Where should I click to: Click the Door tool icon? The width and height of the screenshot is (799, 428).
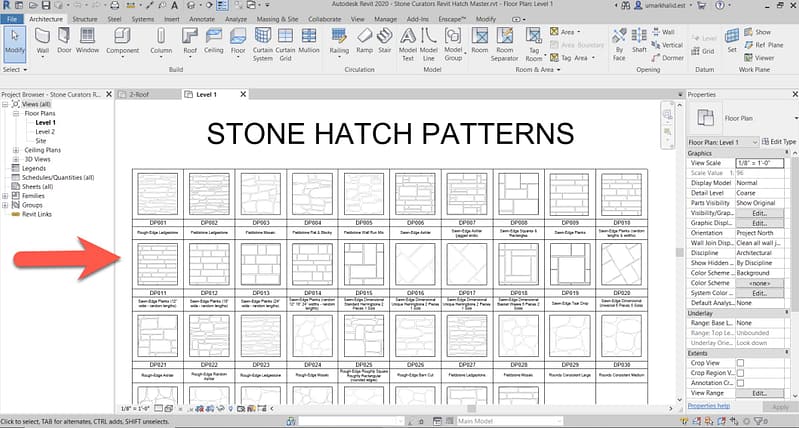click(65, 39)
